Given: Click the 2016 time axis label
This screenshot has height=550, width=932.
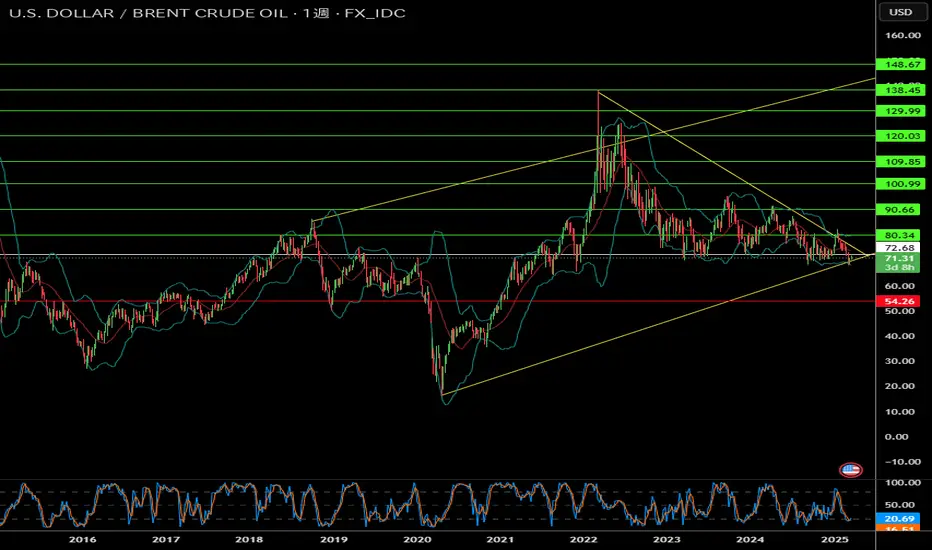Looking at the screenshot, I should point(83,539).
